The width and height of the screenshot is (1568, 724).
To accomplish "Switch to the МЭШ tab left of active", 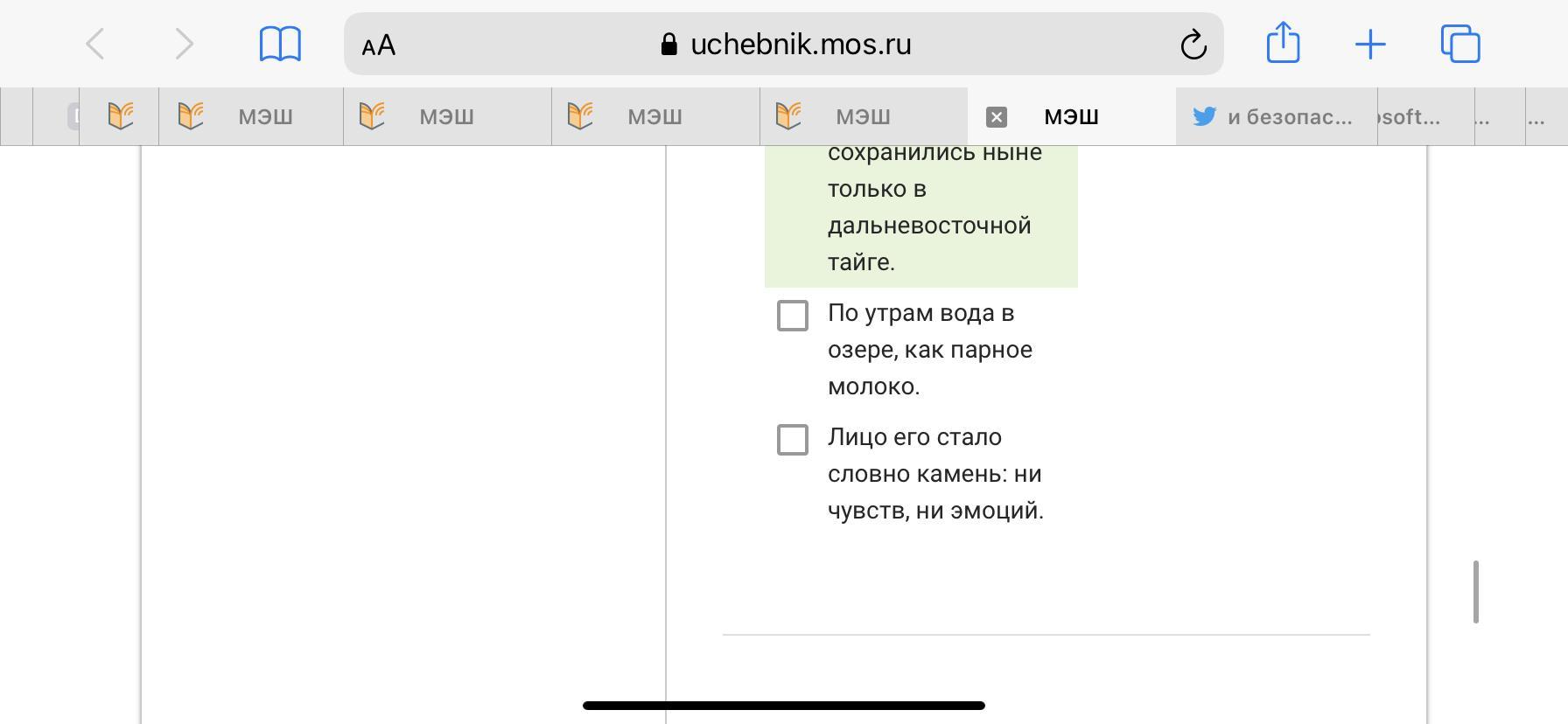I will [863, 117].
